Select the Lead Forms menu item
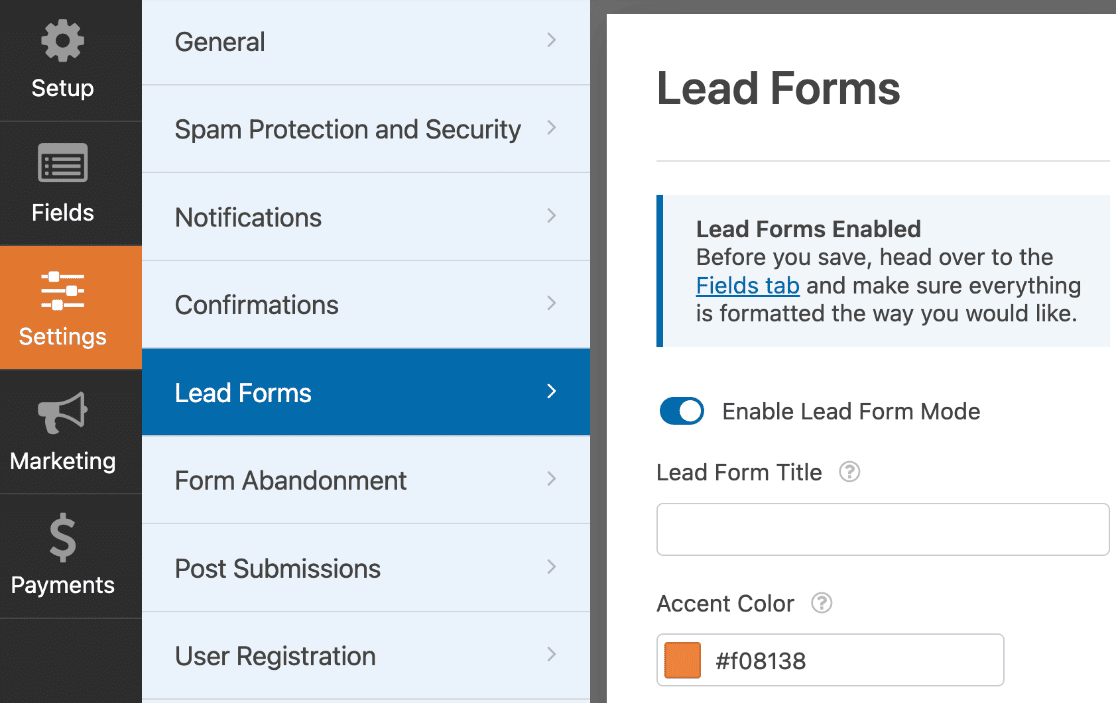 pyautogui.click(x=243, y=392)
